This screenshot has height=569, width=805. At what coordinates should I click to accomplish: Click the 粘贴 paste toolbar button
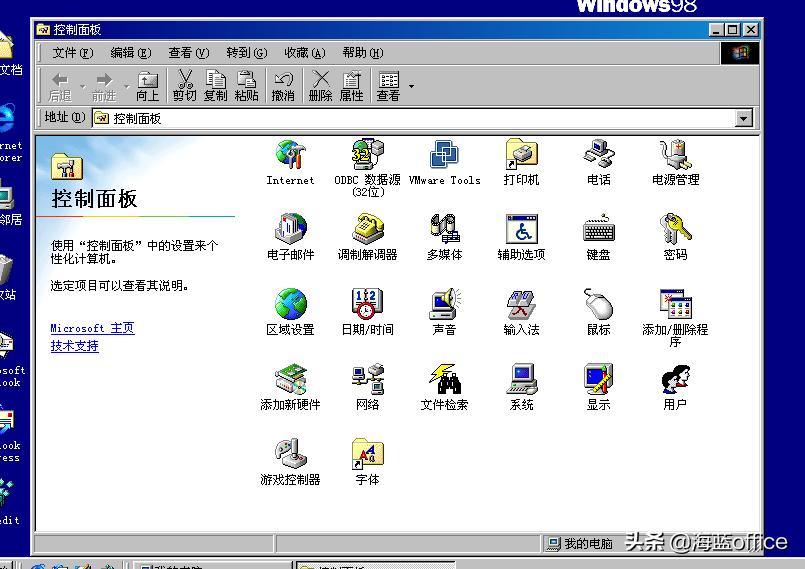tap(246, 86)
